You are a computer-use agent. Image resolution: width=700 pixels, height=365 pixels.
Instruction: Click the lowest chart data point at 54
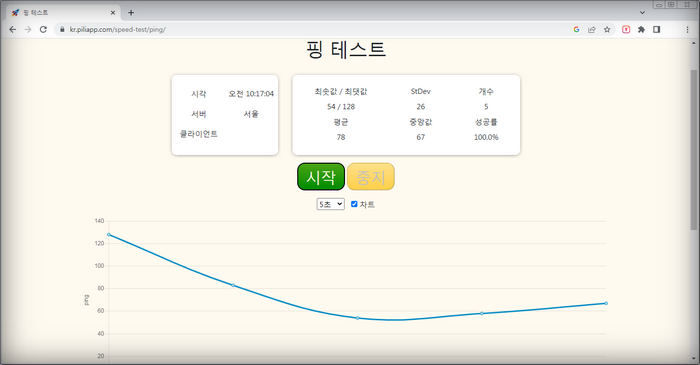point(358,318)
